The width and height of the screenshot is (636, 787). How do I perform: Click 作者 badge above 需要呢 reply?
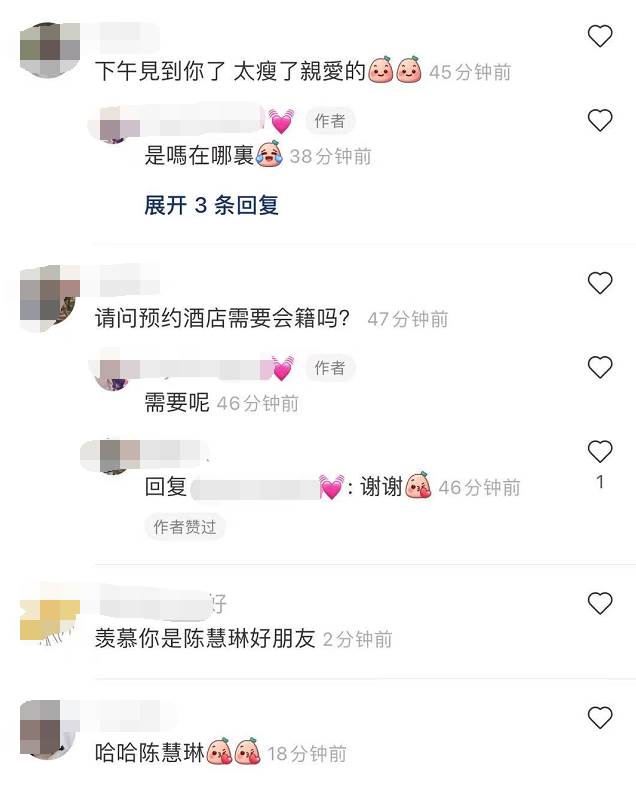(x=330, y=367)
